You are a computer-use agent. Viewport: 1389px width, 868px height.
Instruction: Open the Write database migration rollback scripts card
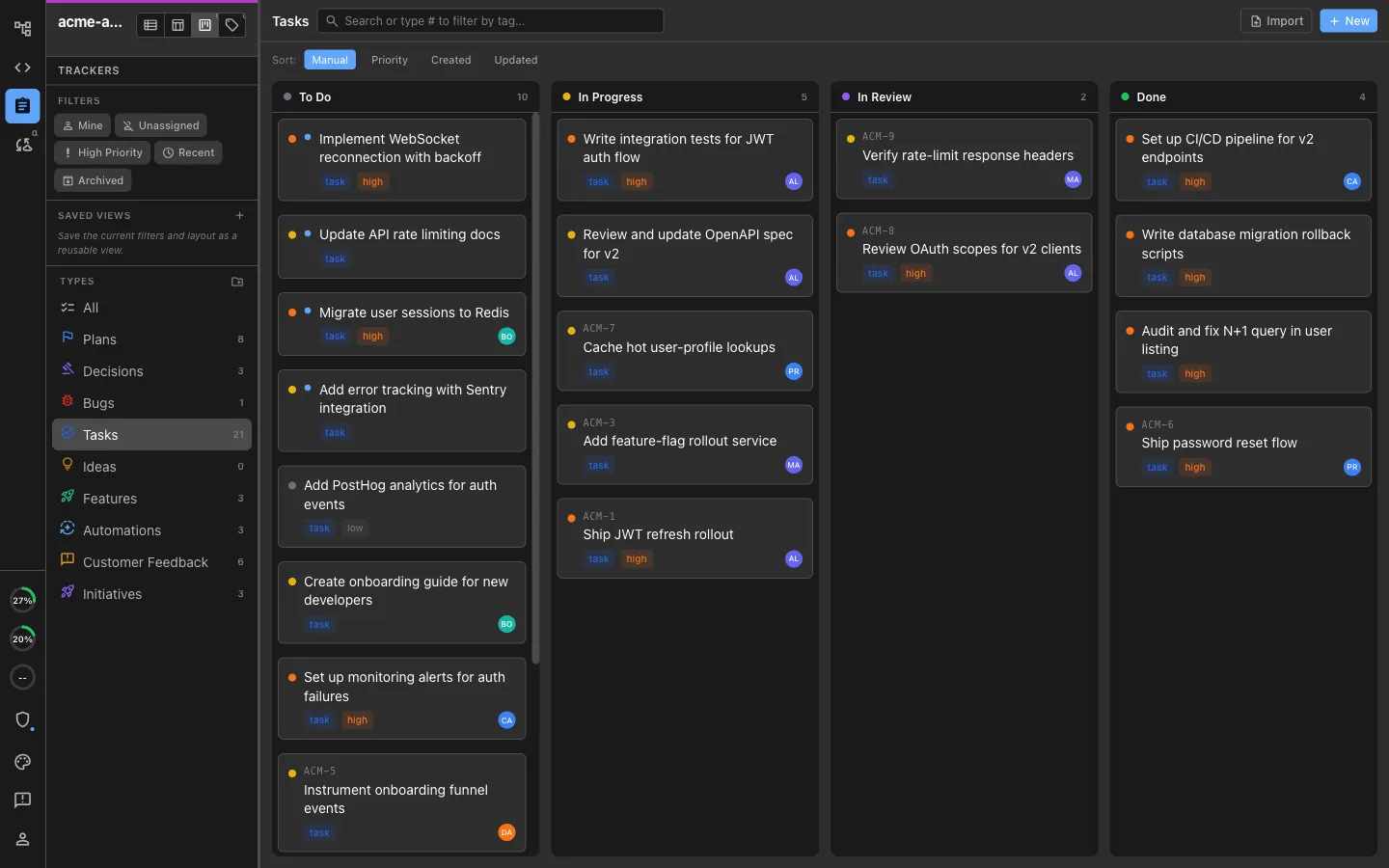pos(1242,256)
